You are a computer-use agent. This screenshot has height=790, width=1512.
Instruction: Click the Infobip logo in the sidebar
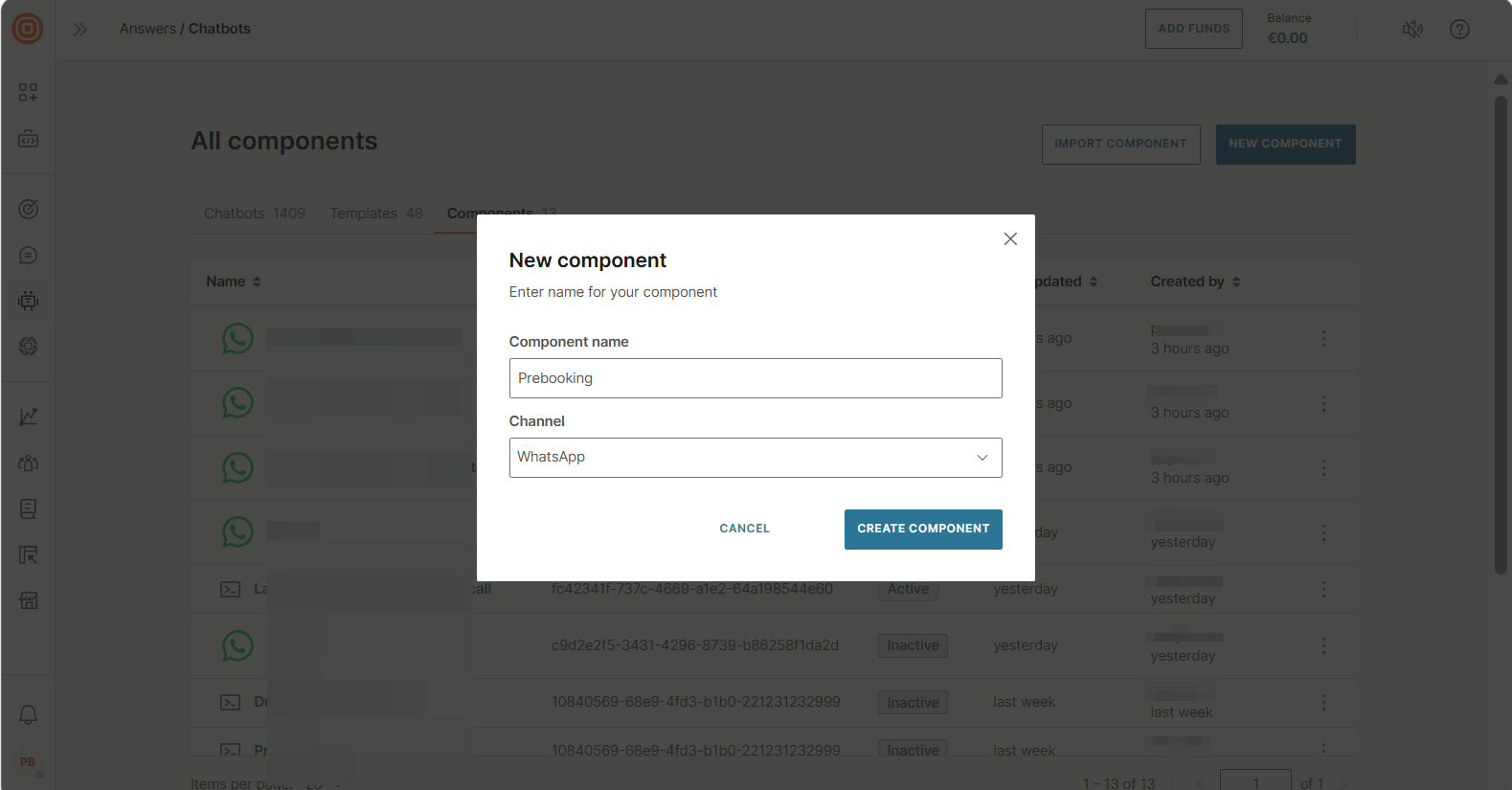pyautogui.click(x=28, y=29)
